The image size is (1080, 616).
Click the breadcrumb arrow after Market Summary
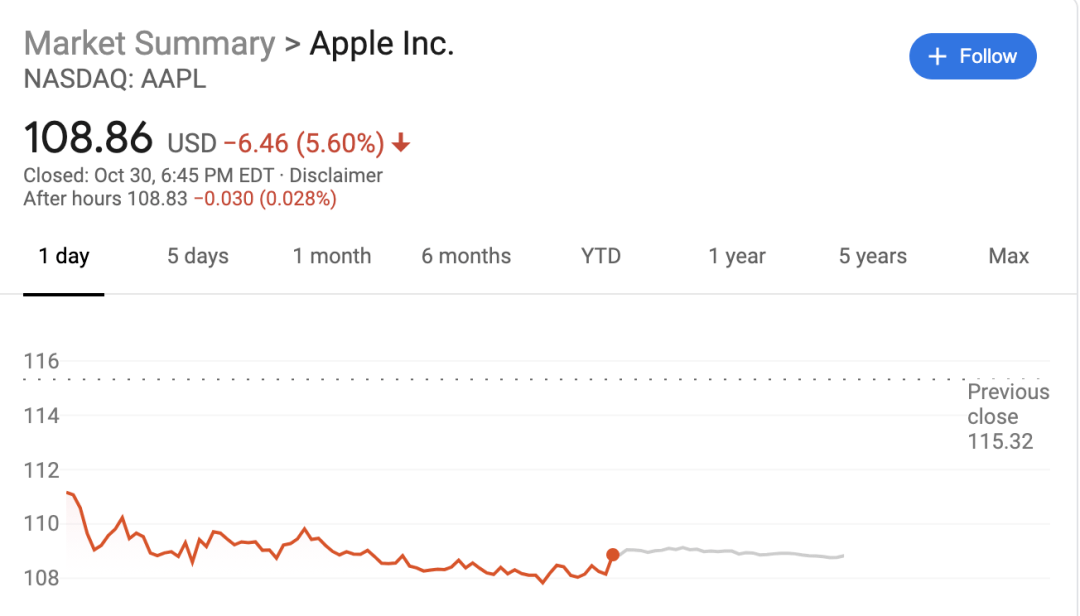(x=293, y=44)
